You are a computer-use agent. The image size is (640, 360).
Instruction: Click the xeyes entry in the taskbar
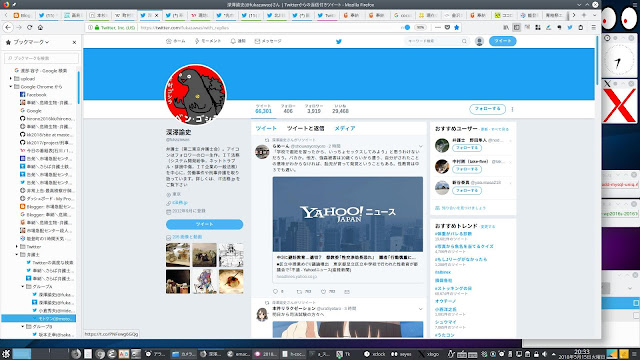[401, 354]
